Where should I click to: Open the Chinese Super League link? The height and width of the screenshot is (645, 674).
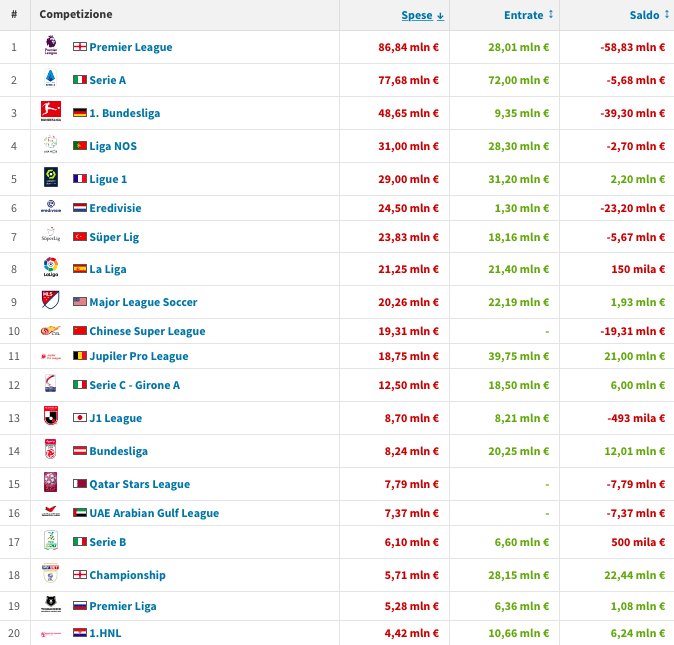tap(147, 331)
